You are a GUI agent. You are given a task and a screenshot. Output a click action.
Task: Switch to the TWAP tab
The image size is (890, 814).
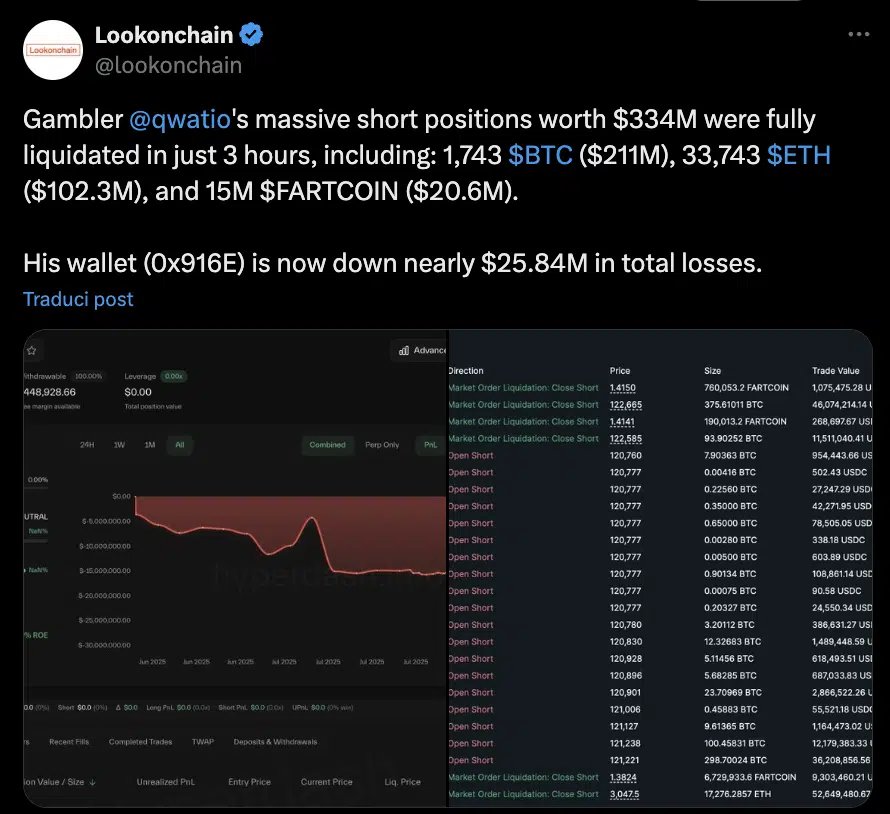pyautogui.click(x=203, y=742)
